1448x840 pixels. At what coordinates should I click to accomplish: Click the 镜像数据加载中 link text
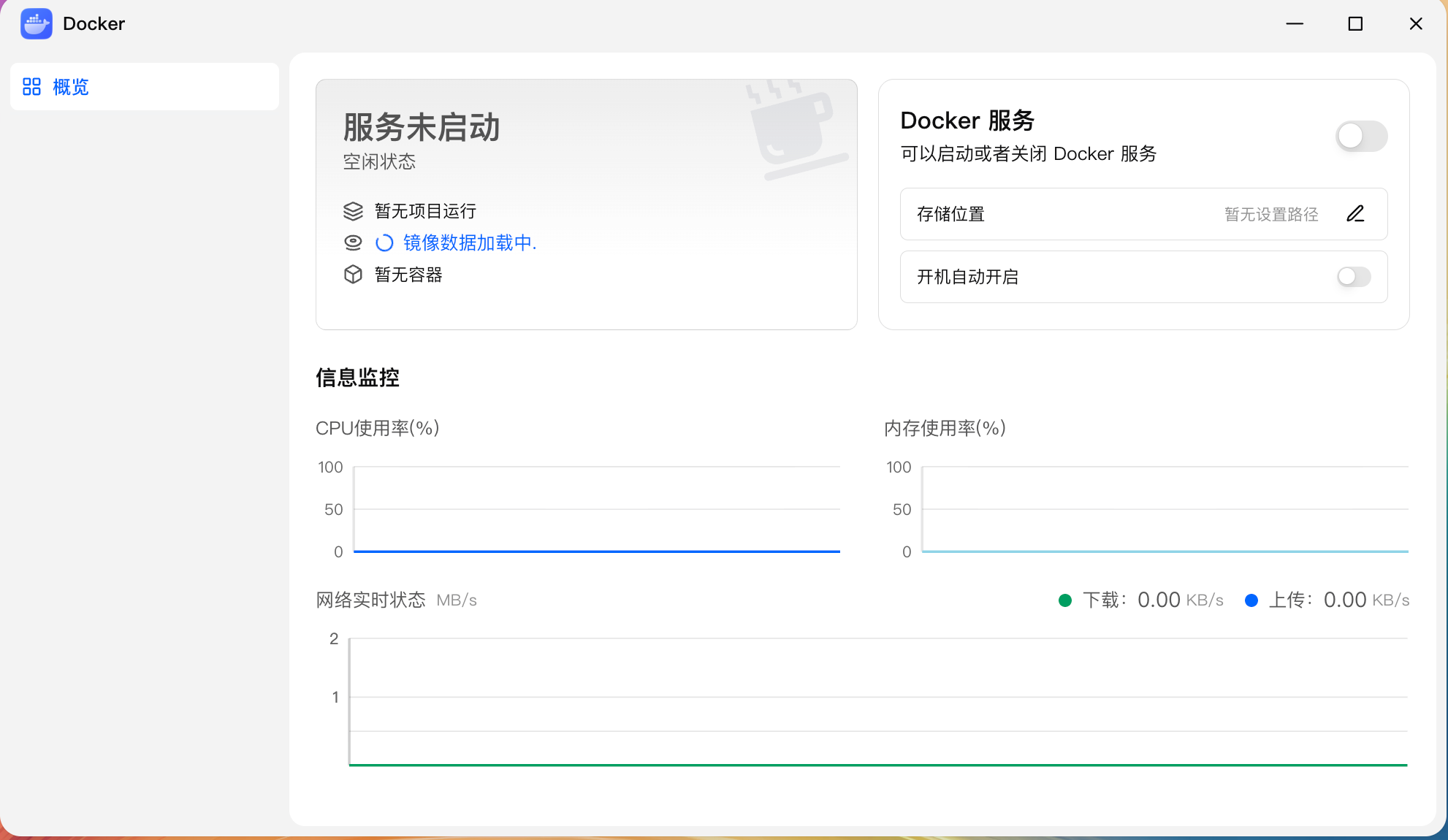pyautogui.click(x=470, y=243)
